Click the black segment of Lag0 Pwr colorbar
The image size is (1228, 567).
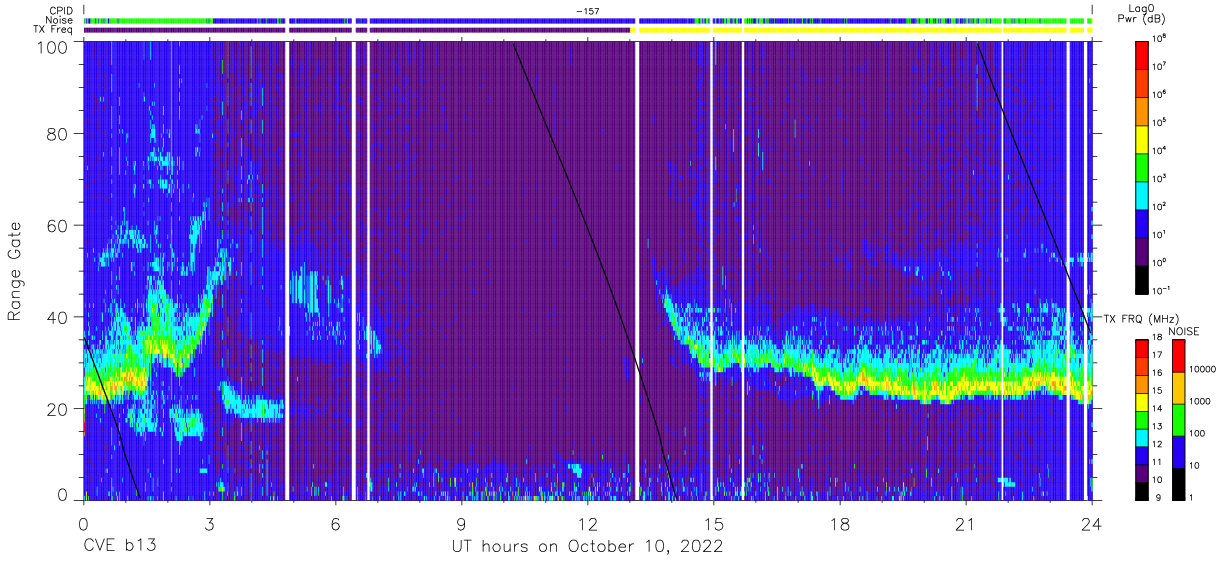[1142, 278]
